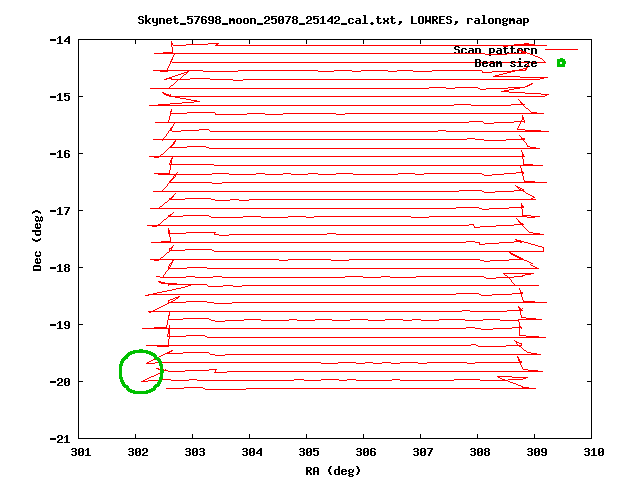640x480 pixels.
Task: Click the y-axis tick label -14
Action: (x=60, y=40)
